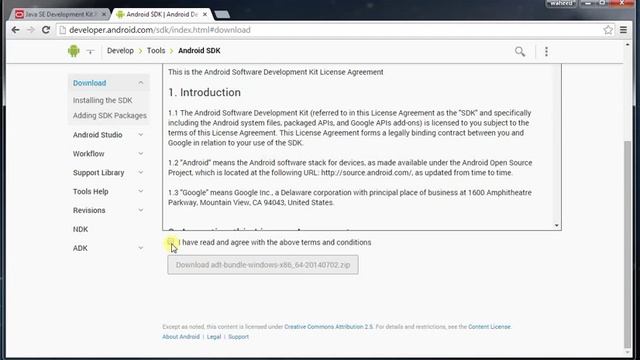Open the NDK sidebar link

coord(80,229)
